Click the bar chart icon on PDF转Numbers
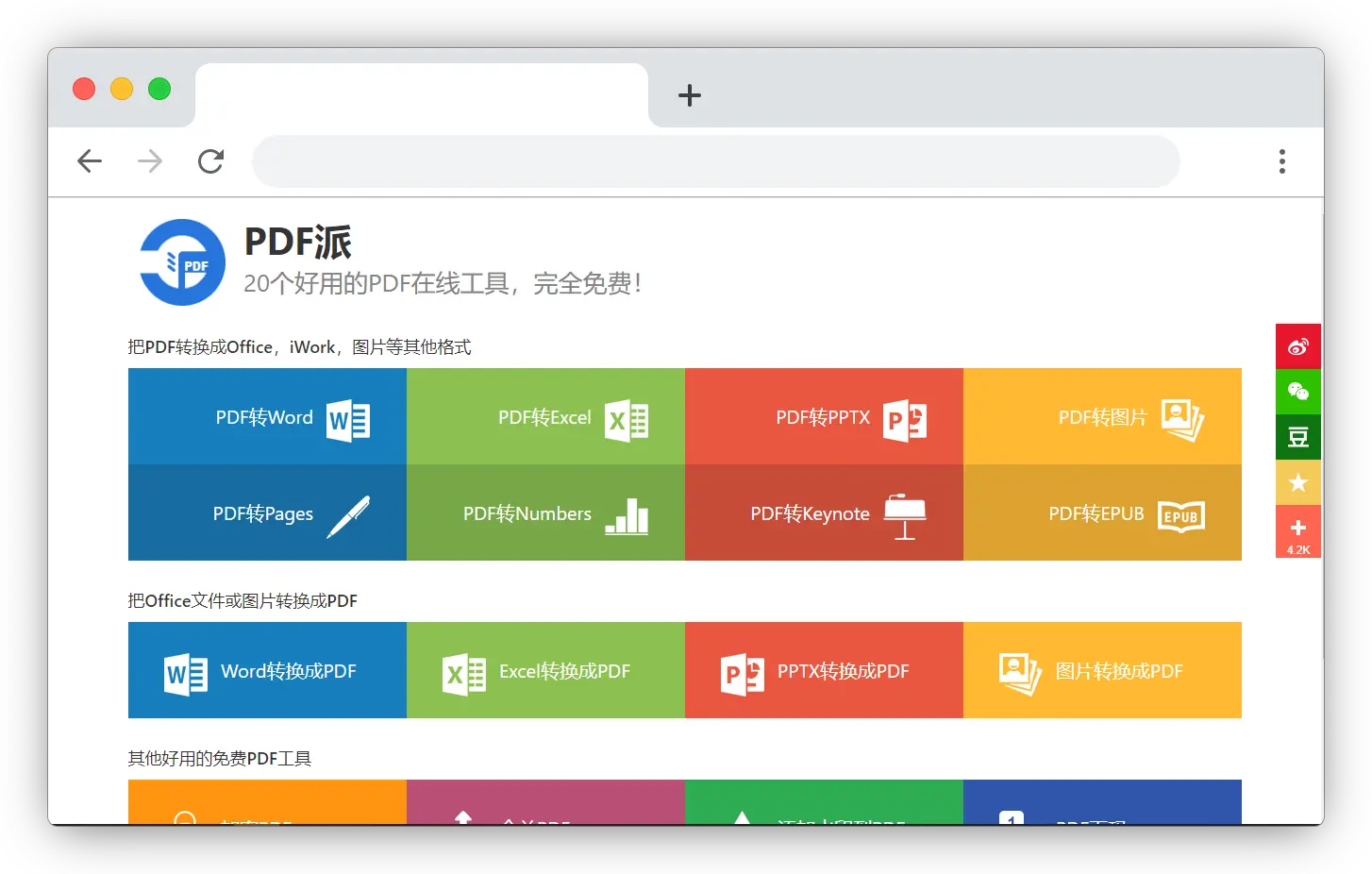The image size is (1372, 874). tap(627, 516)
